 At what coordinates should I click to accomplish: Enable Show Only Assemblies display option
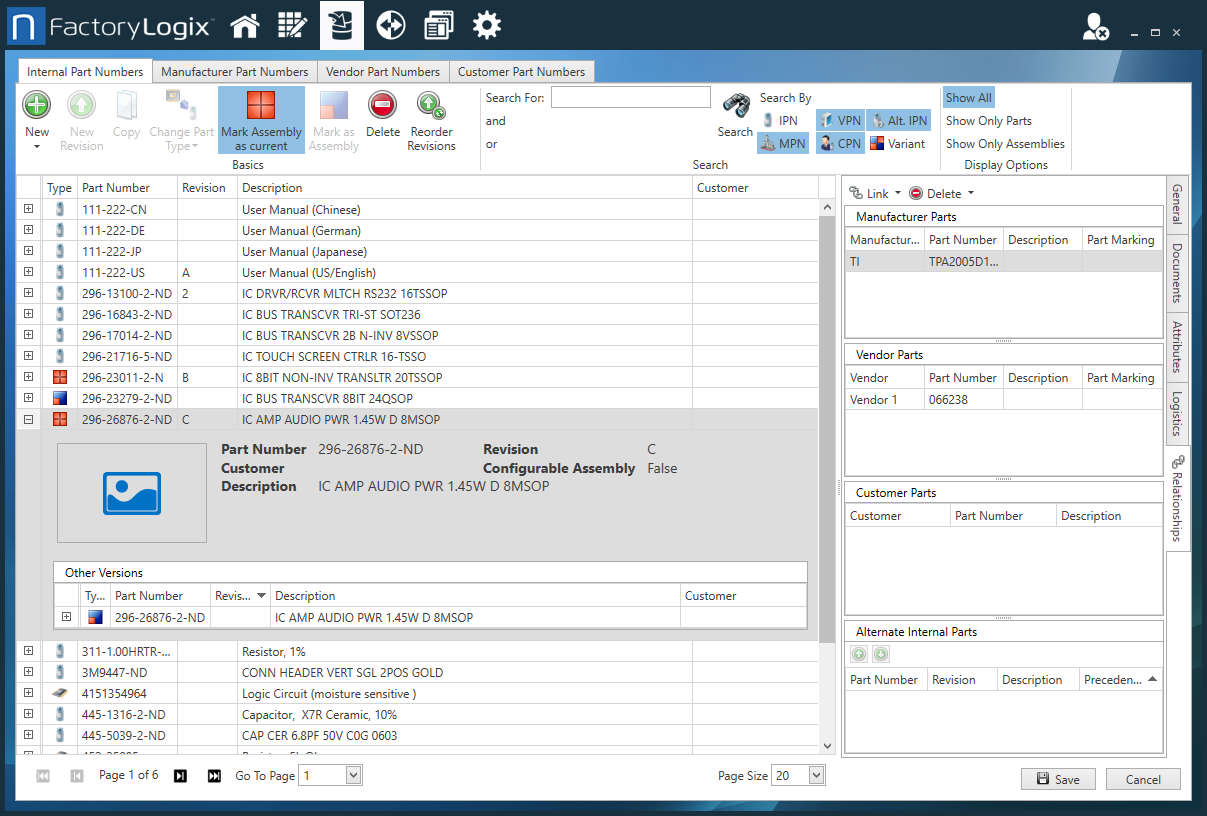[x=1005, y=144]
